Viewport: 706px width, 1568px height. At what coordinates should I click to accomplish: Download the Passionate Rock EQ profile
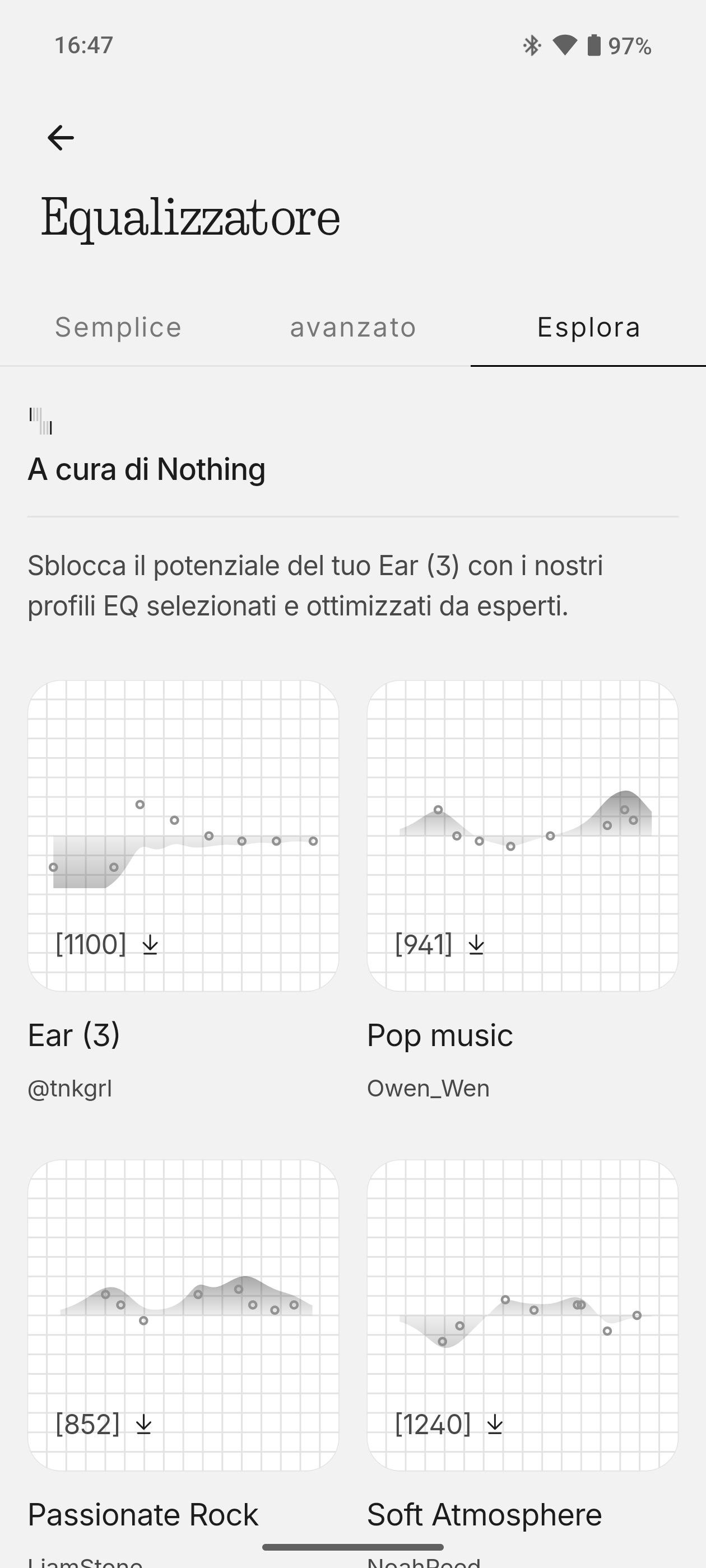[144, 1424]
